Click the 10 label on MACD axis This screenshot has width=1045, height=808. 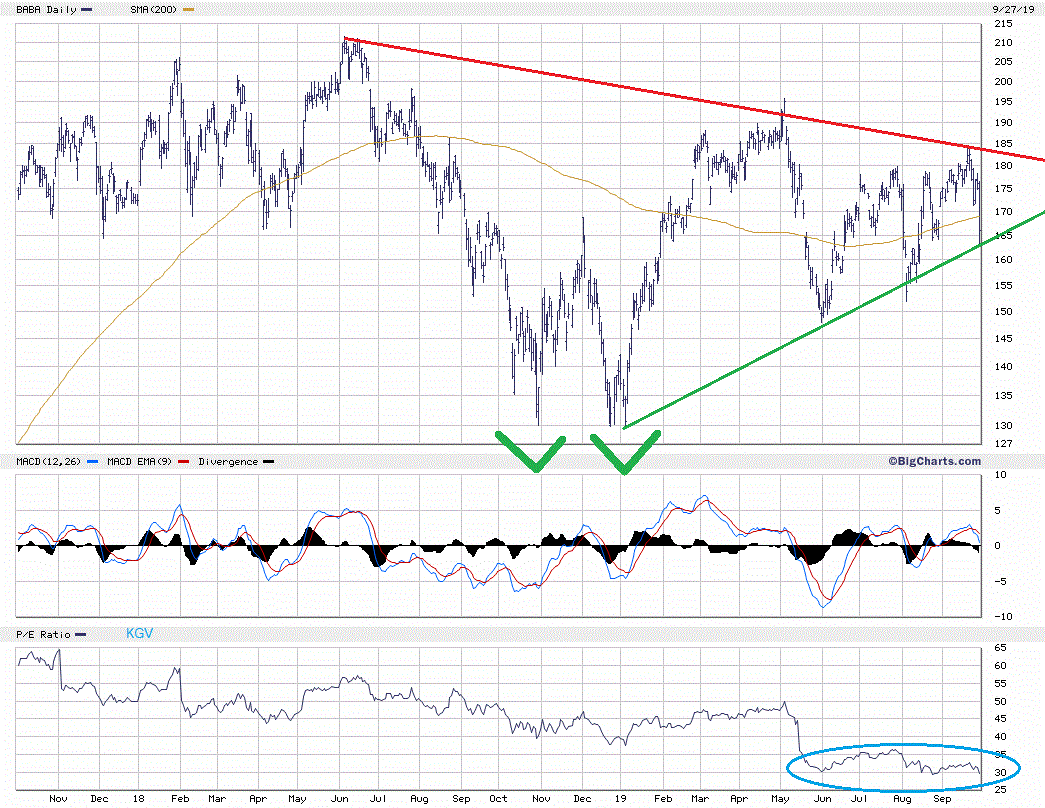pyautogui.click(x=1000, y=475)
